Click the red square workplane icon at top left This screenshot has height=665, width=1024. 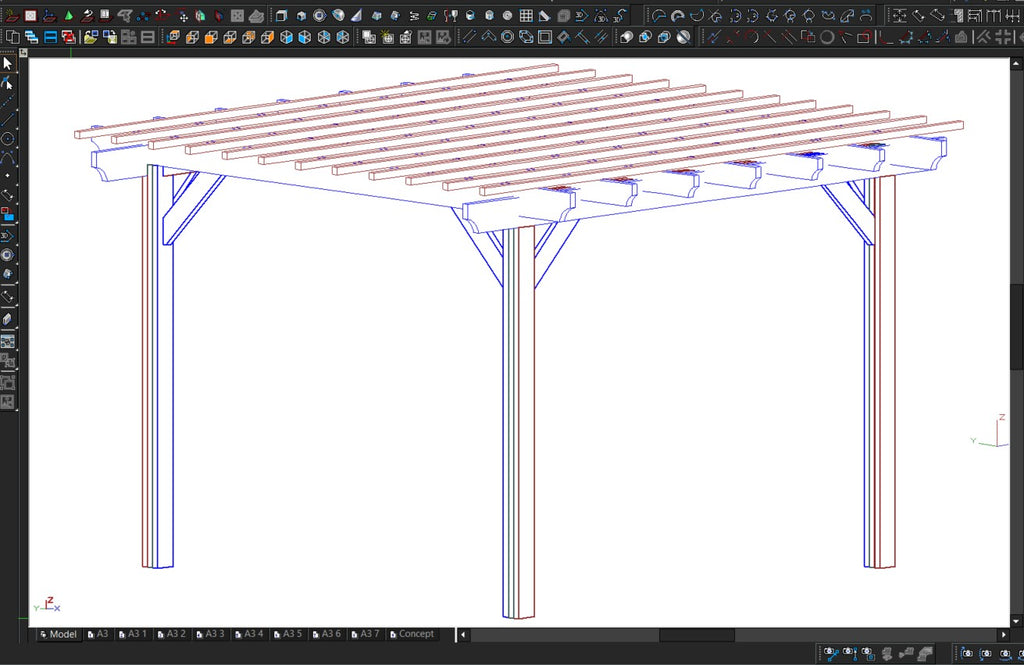tap(31, 15)
